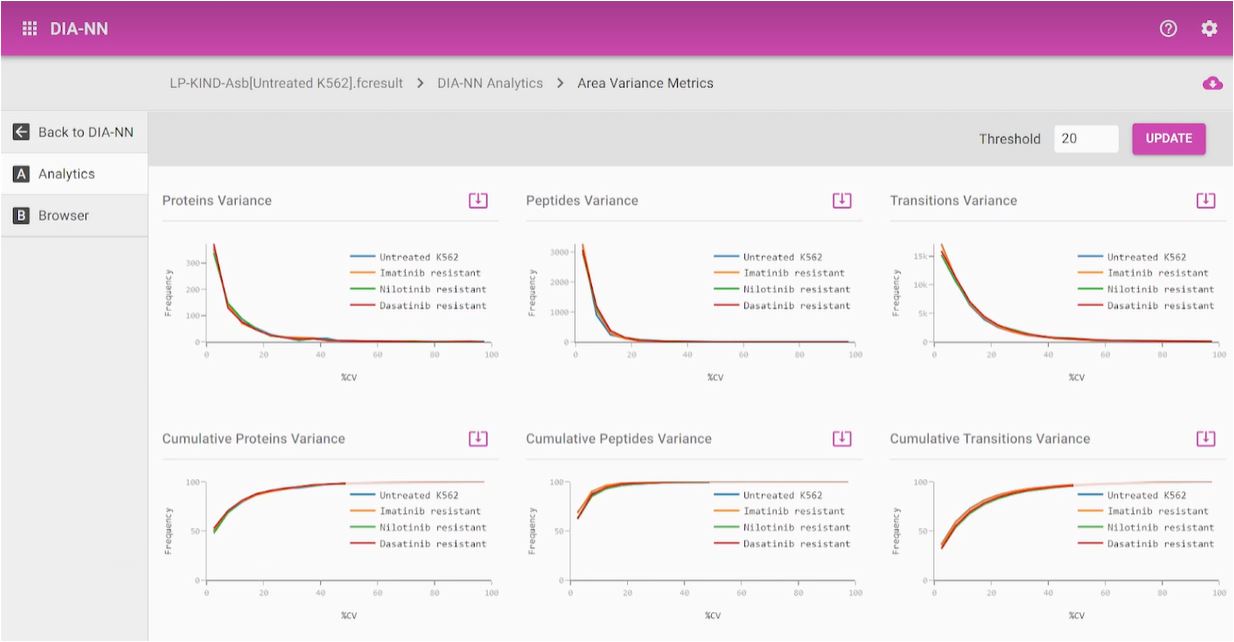The image size is (1234, 642).
Task: Download the Peptides Variance chart
Action: [842, 200]
